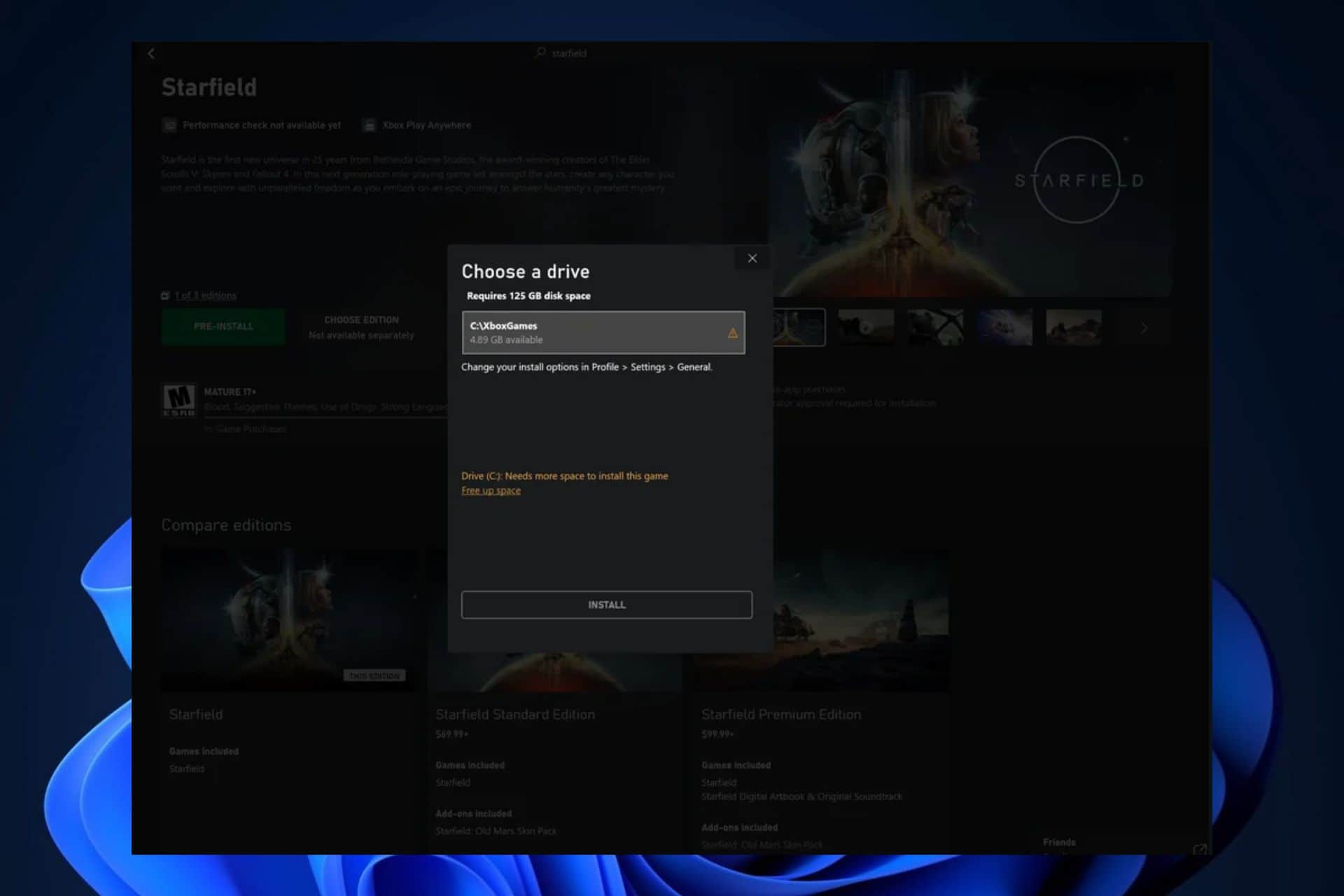This screenshot has width=1344, height=896.
Task: Click the Drive (C:) needs more space warning
Action: click(x=564, y=476)
